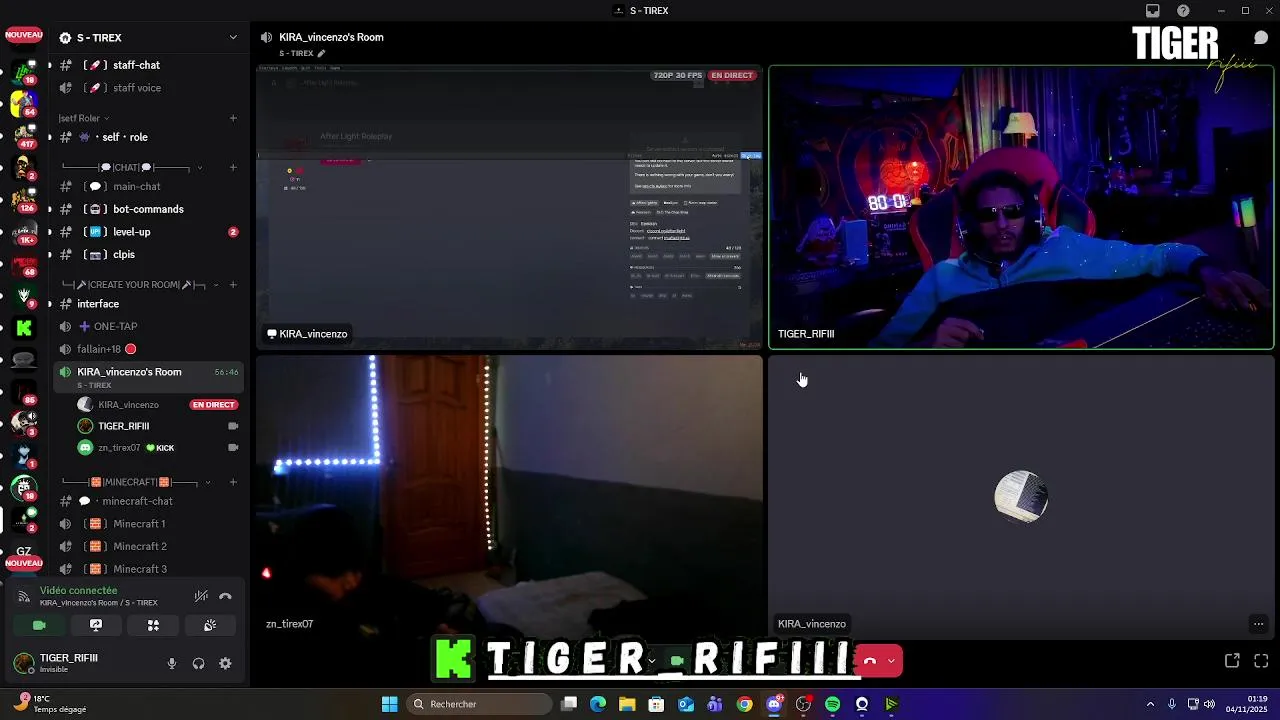This screenshot has width=1280, height=720.
Task: Open user settings gear
Action: point(225,663)
